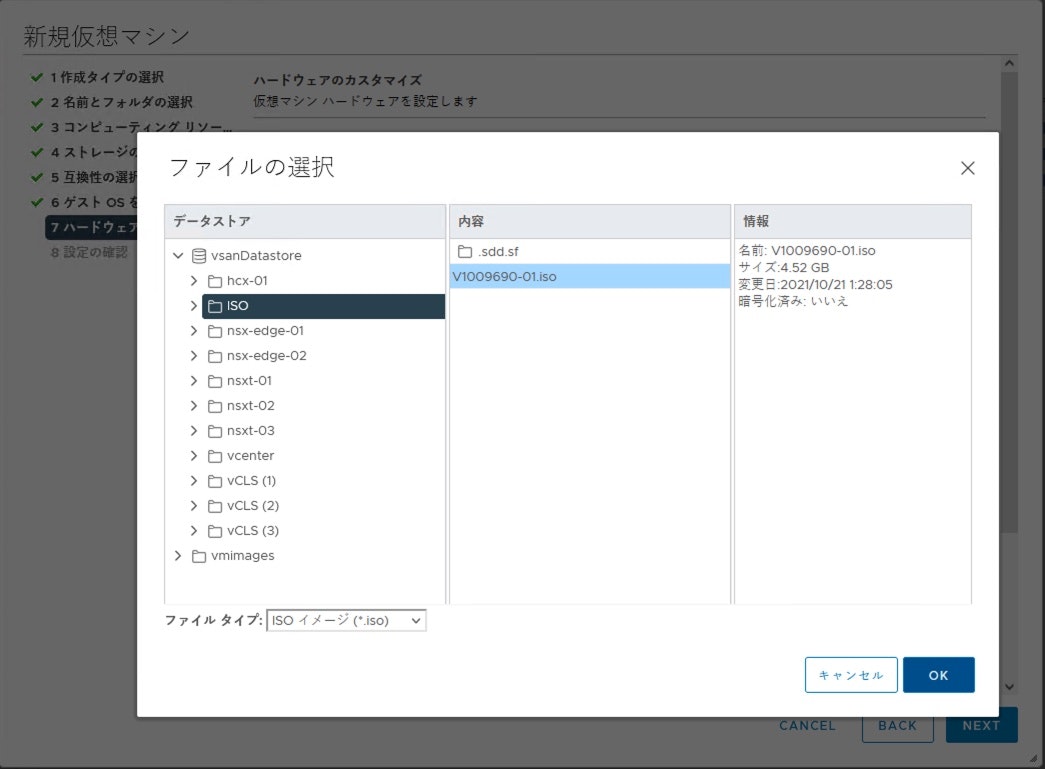
Task: Expand the vmimages folder chevron
Action: [178, 555]
